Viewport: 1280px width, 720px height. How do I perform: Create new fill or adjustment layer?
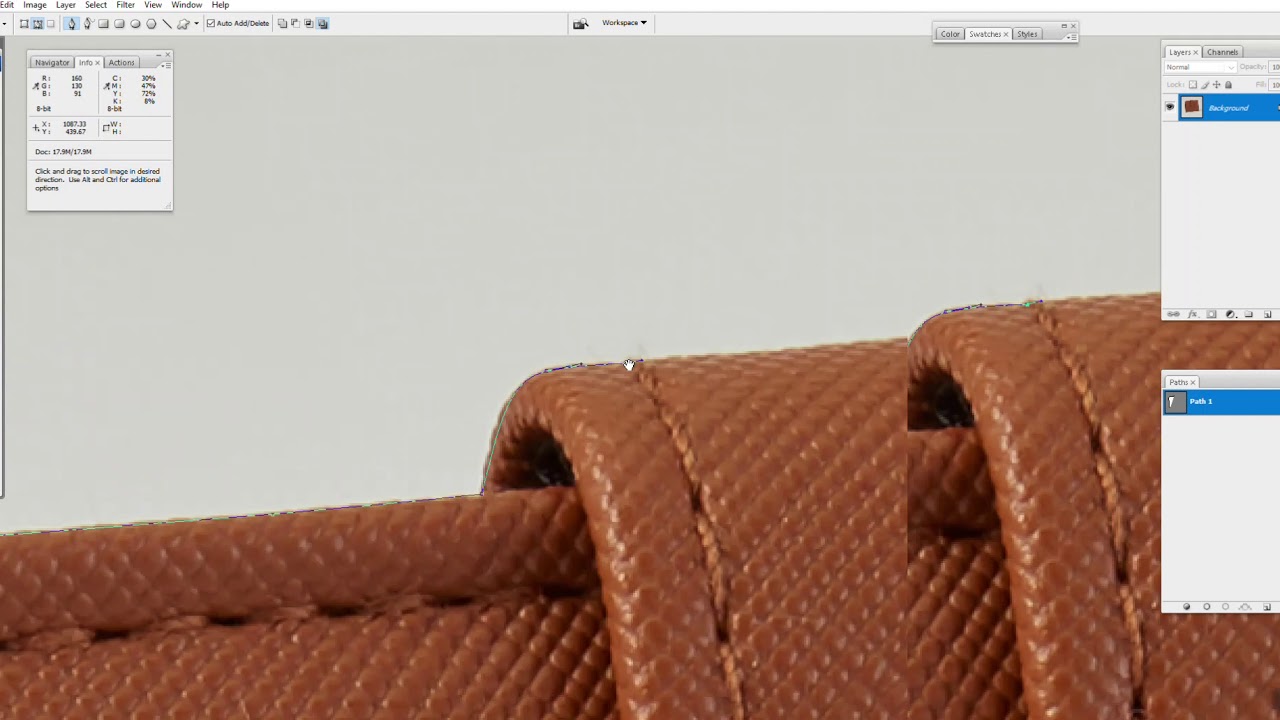pyautogui.click(x=1231, y=314)
